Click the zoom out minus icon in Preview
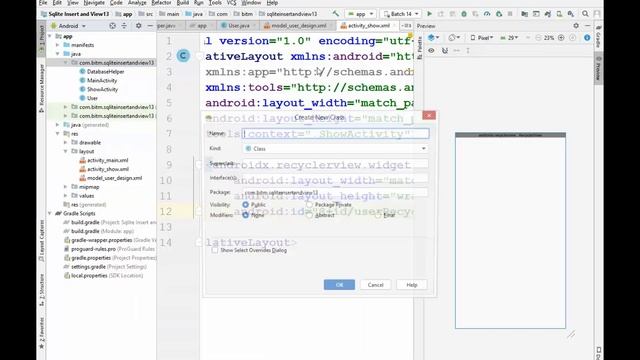 [538, 38]
